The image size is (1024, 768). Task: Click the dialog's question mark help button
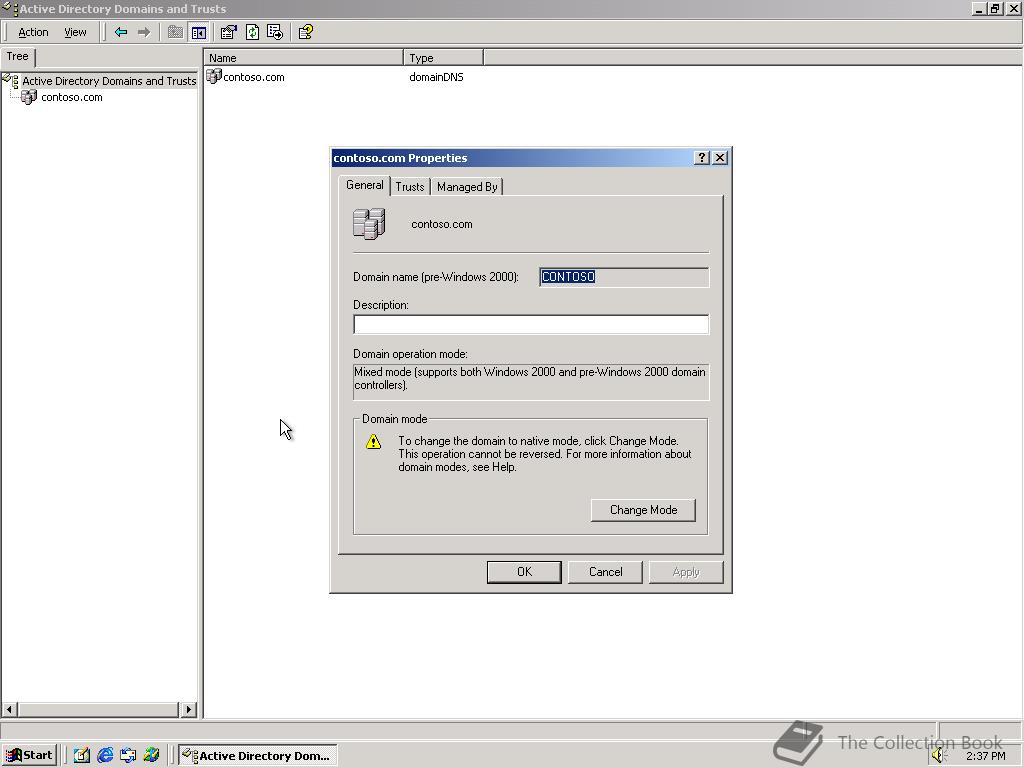coord(701,158)
